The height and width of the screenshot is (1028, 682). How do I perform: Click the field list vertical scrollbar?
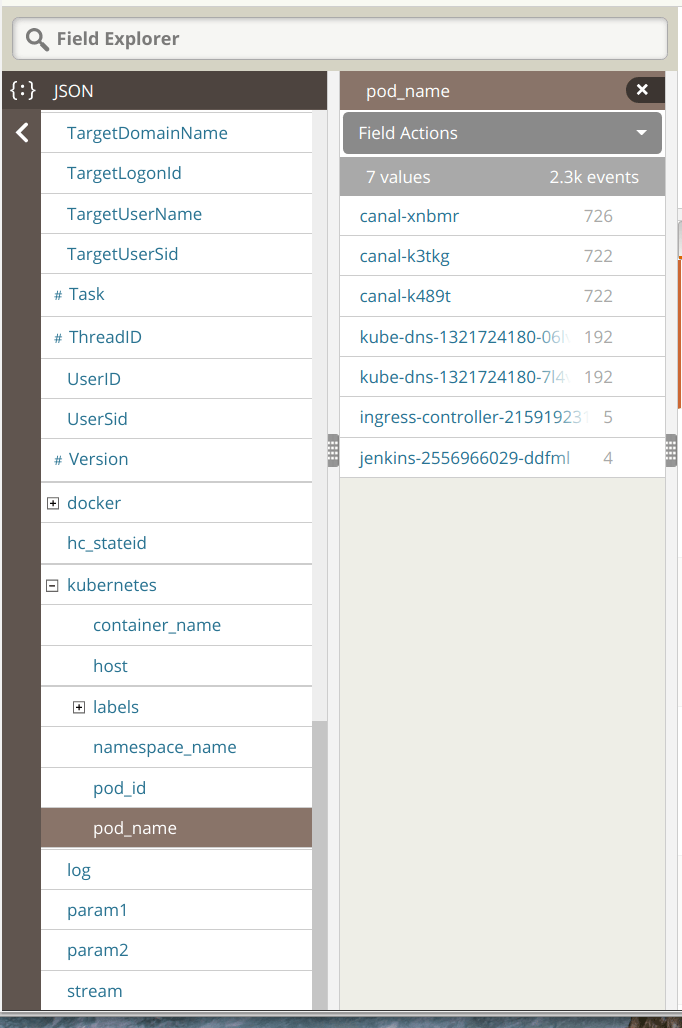(x=320, y=860)
